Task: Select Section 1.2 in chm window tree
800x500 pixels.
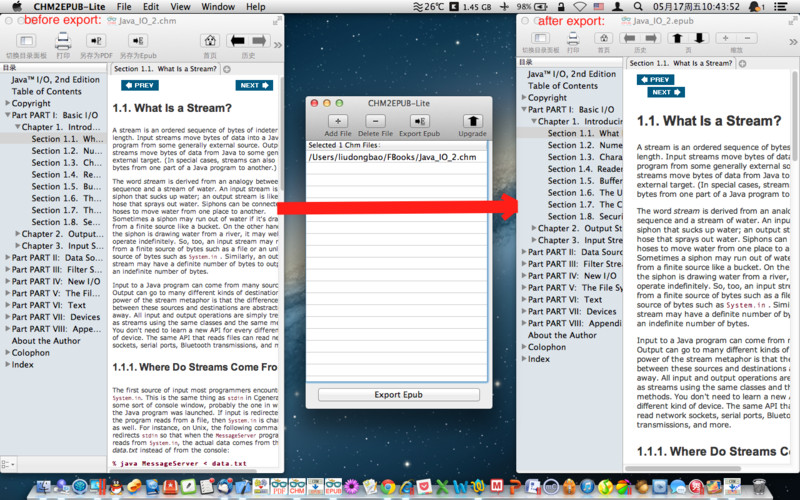Action: [66, 151]
